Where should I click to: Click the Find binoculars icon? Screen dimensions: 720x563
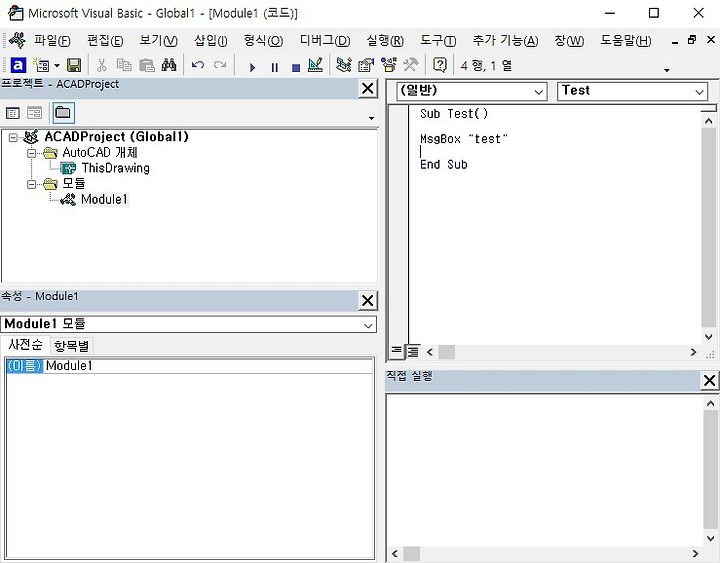[x=169, y=66]
